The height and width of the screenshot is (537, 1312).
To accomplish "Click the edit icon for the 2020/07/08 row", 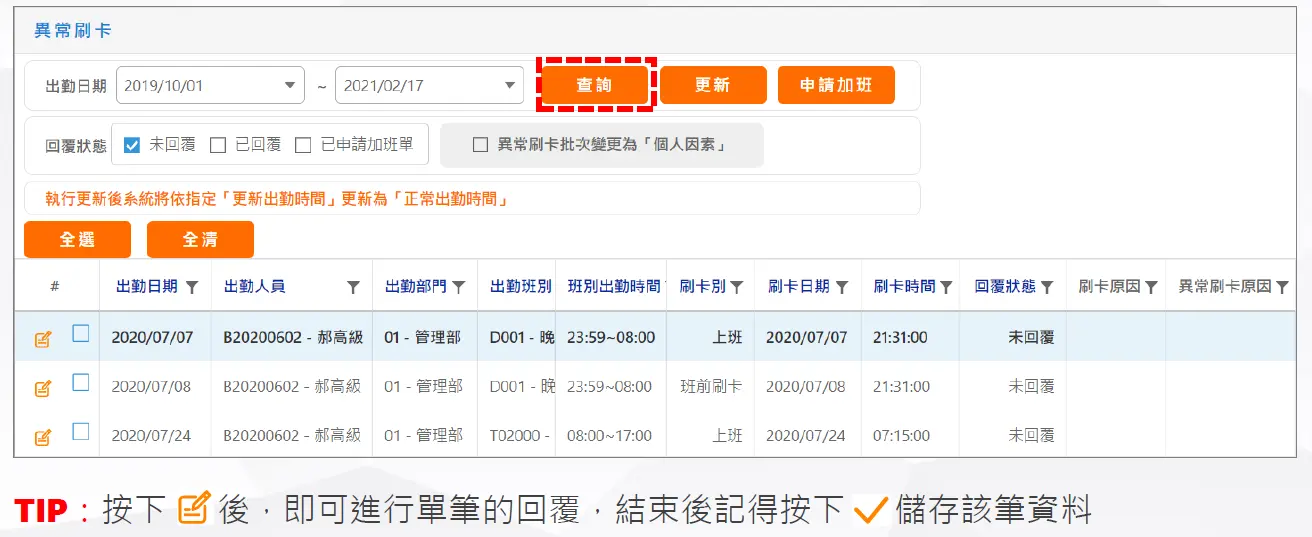I will [43, 388].
